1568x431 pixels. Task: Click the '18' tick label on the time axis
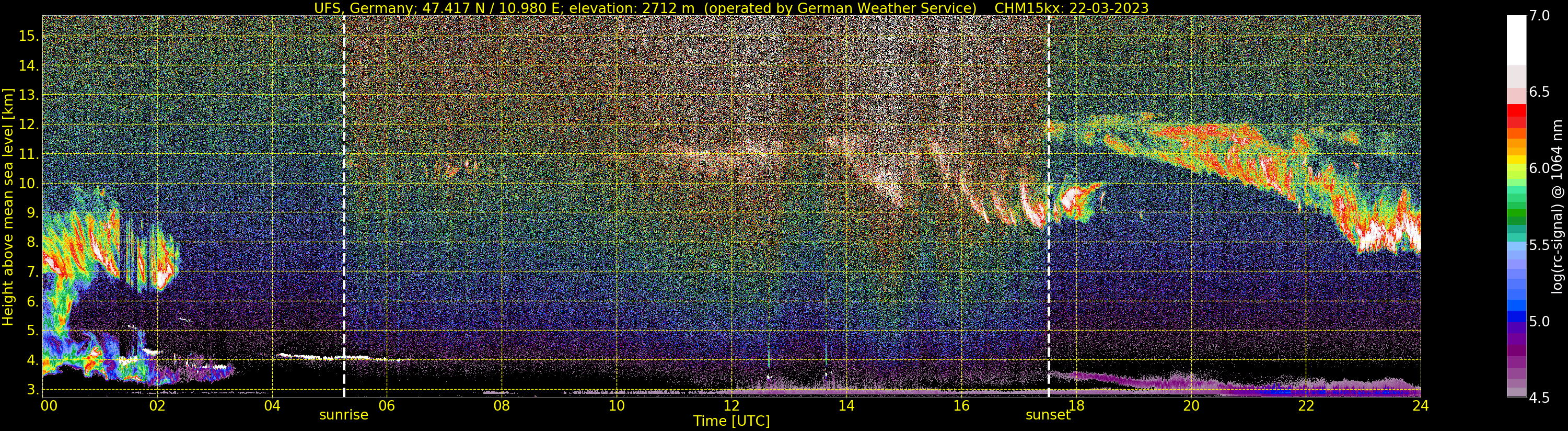(x=1076, y=405)
